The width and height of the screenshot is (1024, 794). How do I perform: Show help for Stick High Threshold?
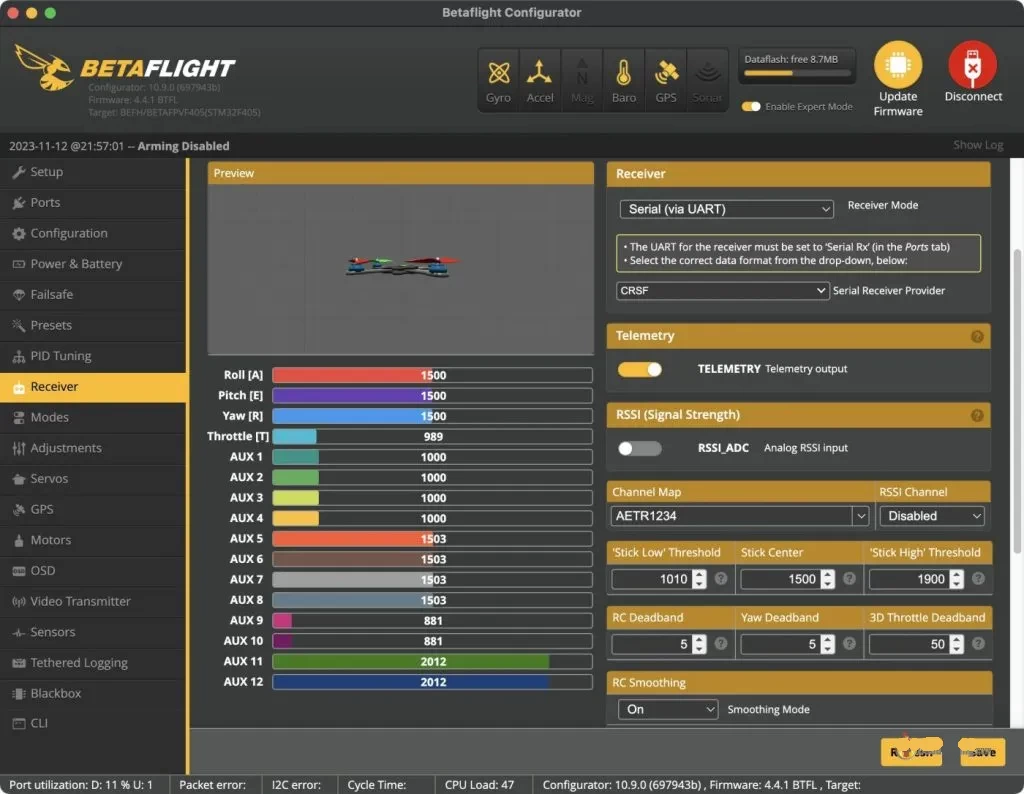click(978, 579)
